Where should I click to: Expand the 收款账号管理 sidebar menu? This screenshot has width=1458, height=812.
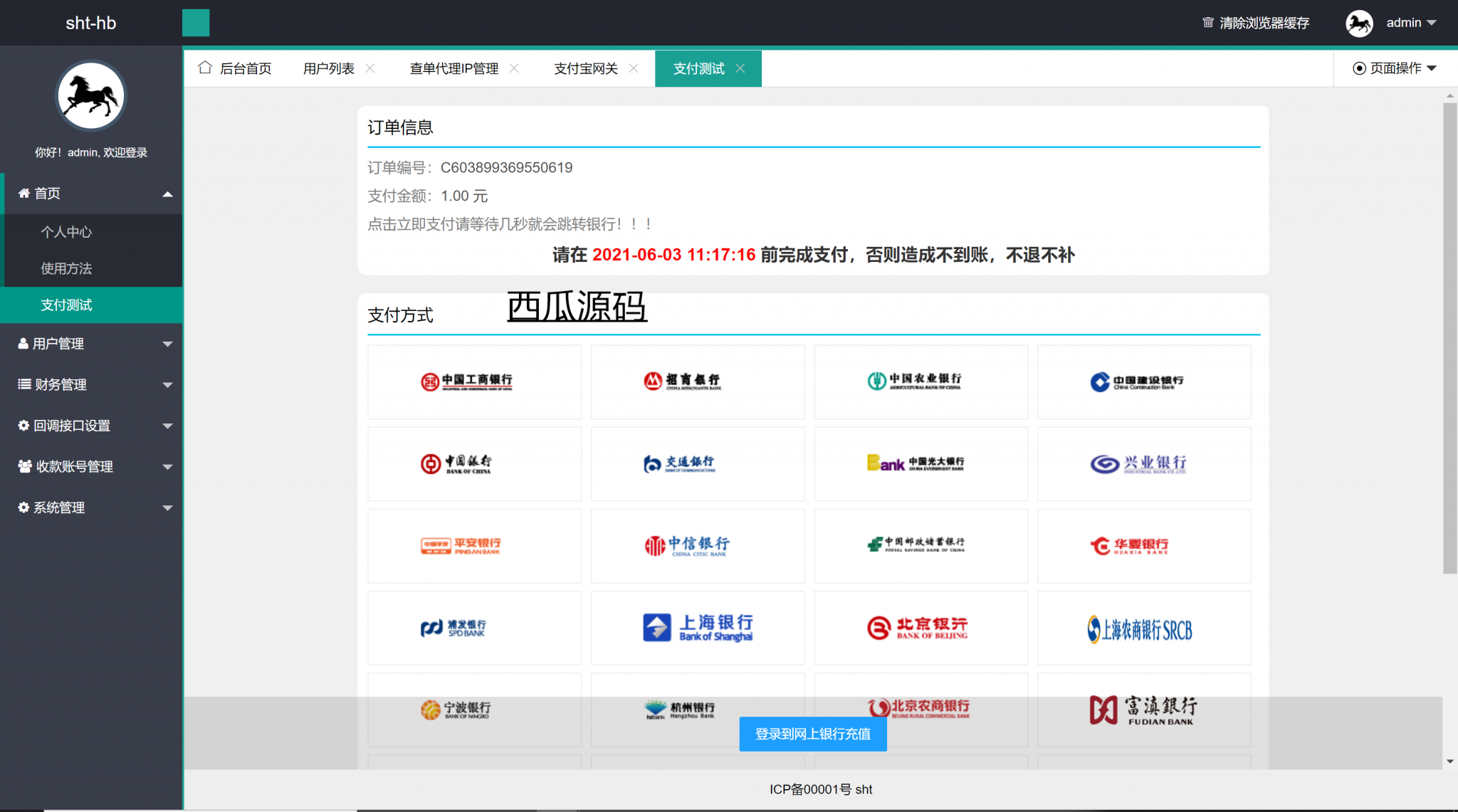[93, 467]
